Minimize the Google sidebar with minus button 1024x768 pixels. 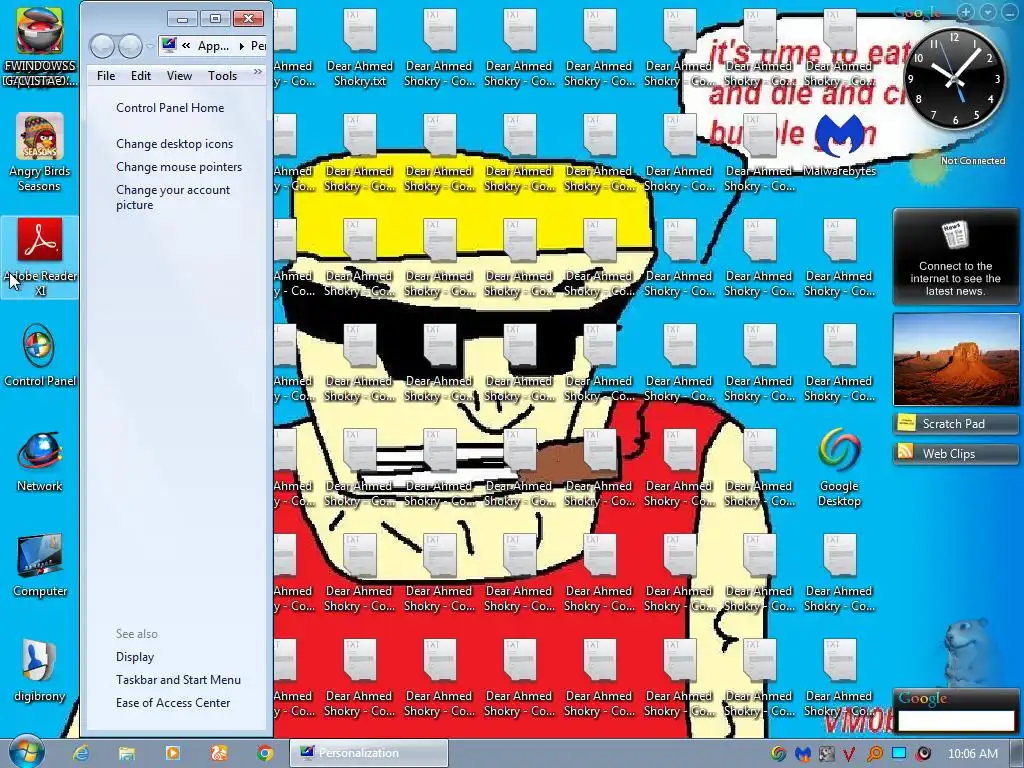[1010, 12]
